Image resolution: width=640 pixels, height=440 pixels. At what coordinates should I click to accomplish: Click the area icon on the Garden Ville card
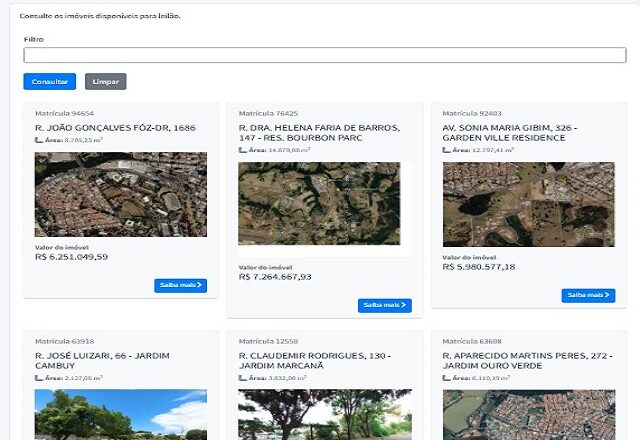(447, 150)
